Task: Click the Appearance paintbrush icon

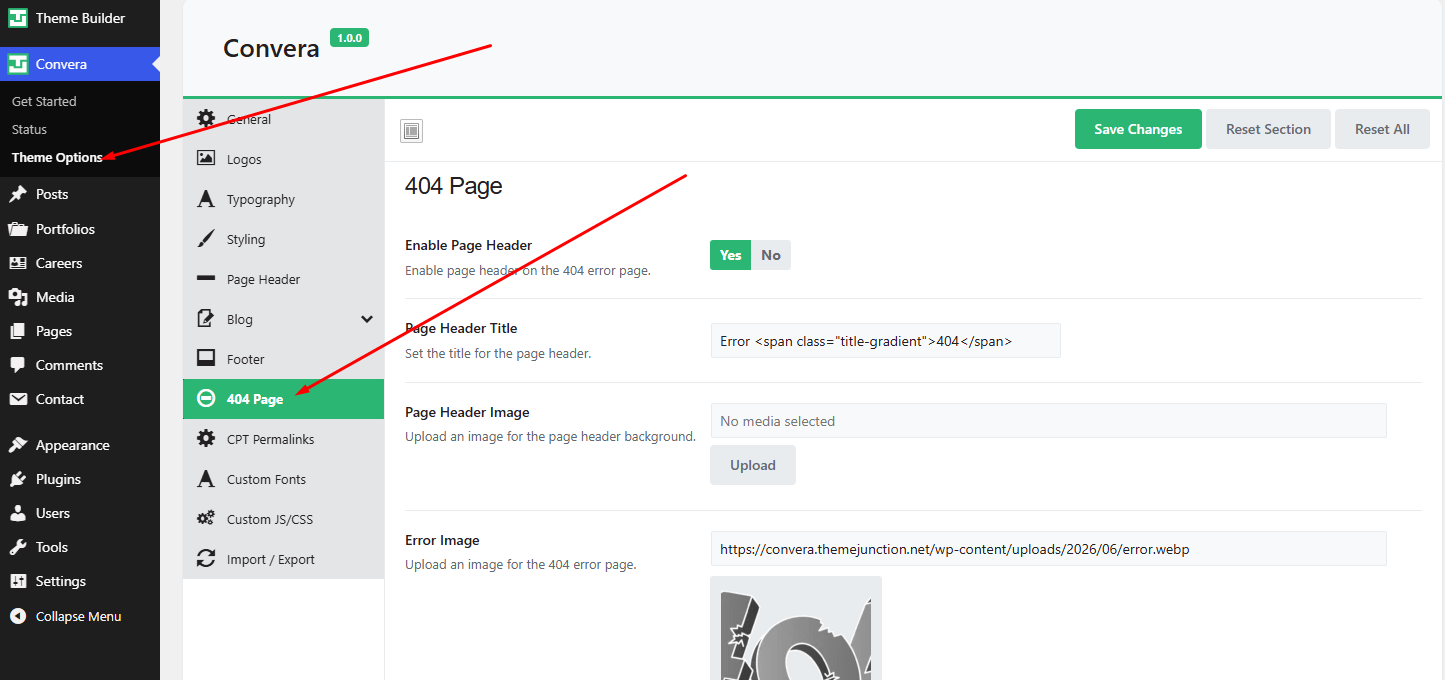Action: click(18, 445)
